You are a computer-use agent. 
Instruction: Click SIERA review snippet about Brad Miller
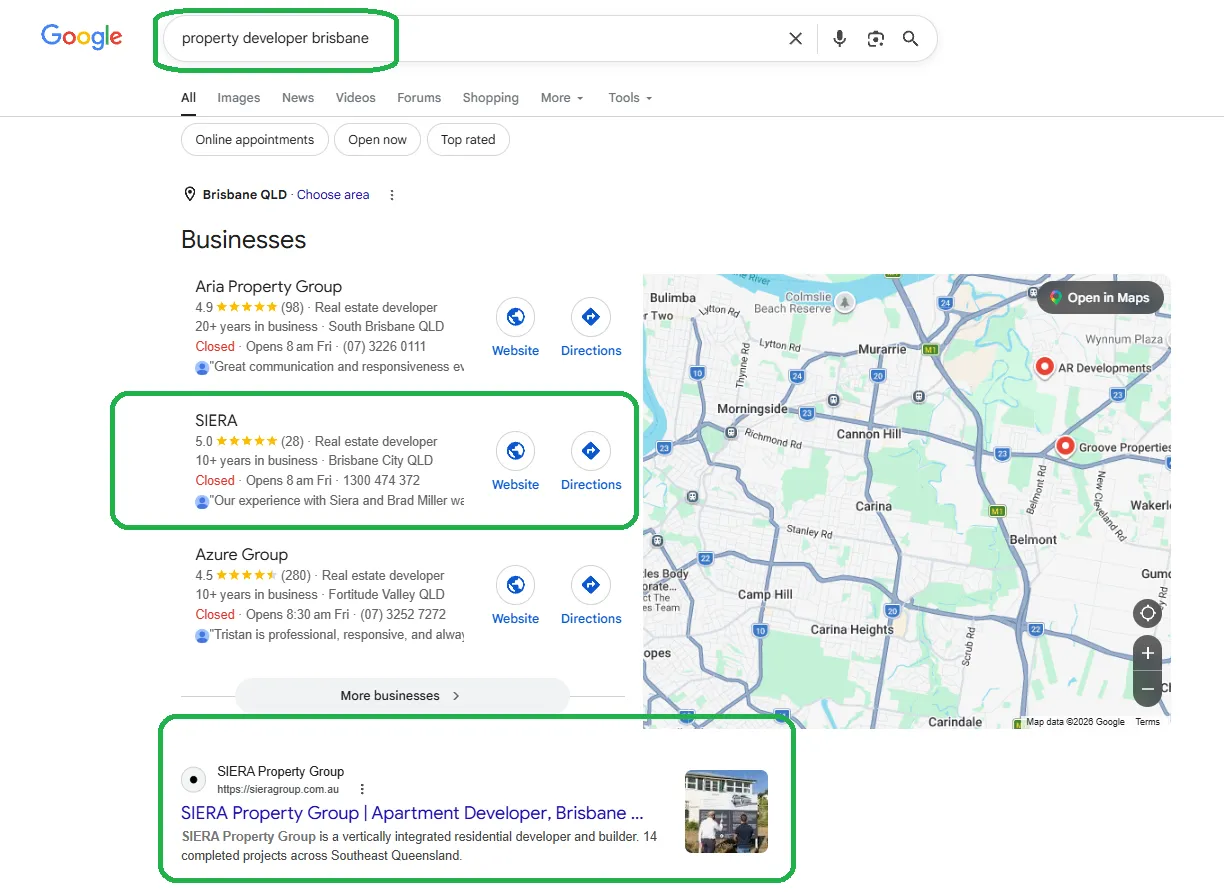pyautogui.click(x=338, y=501)
